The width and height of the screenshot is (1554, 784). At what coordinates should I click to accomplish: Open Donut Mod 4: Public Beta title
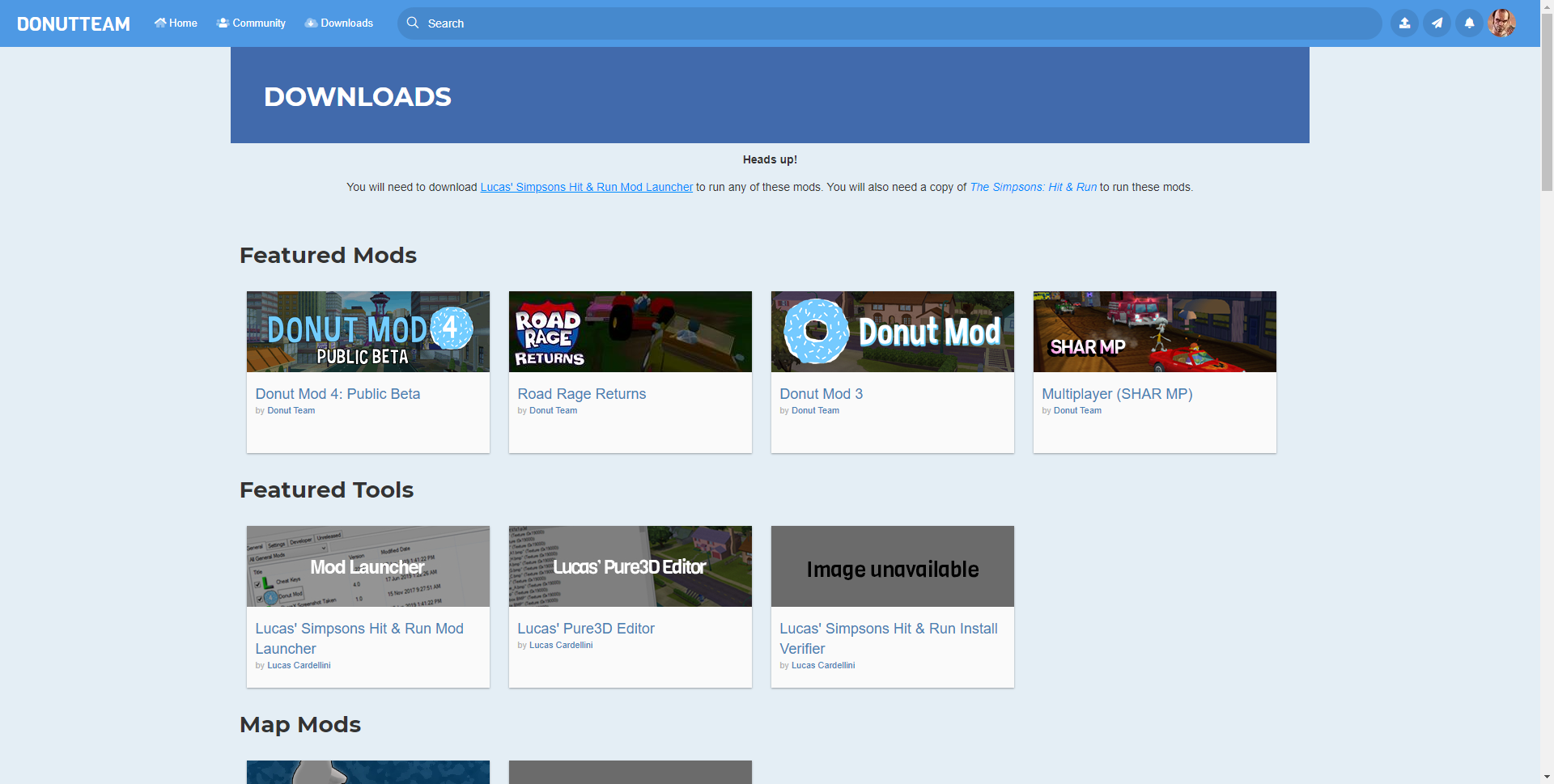click(x=338, y=394)
